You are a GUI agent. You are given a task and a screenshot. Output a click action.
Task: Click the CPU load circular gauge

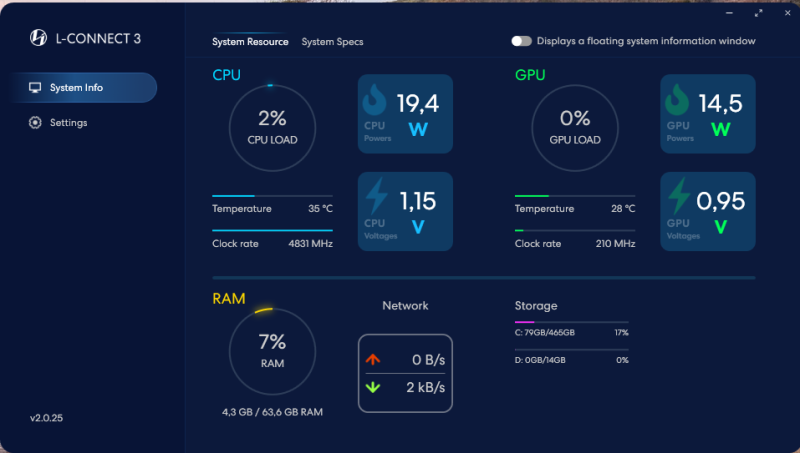pos(272,127)
